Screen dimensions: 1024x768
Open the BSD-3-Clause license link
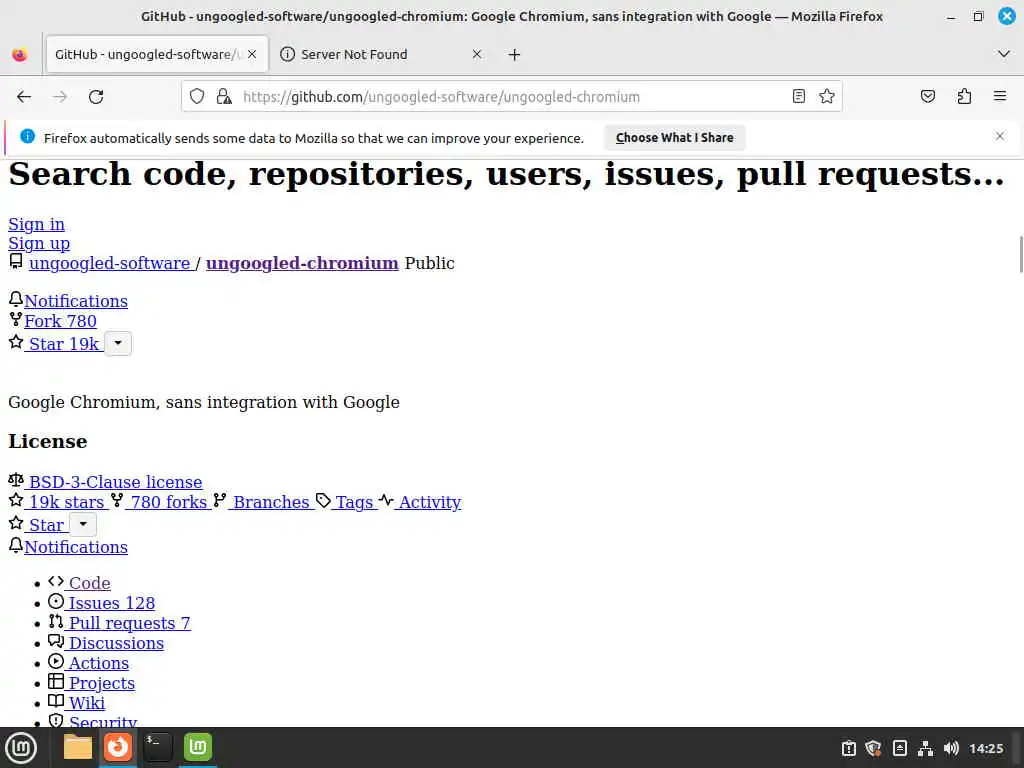[115, 482]
